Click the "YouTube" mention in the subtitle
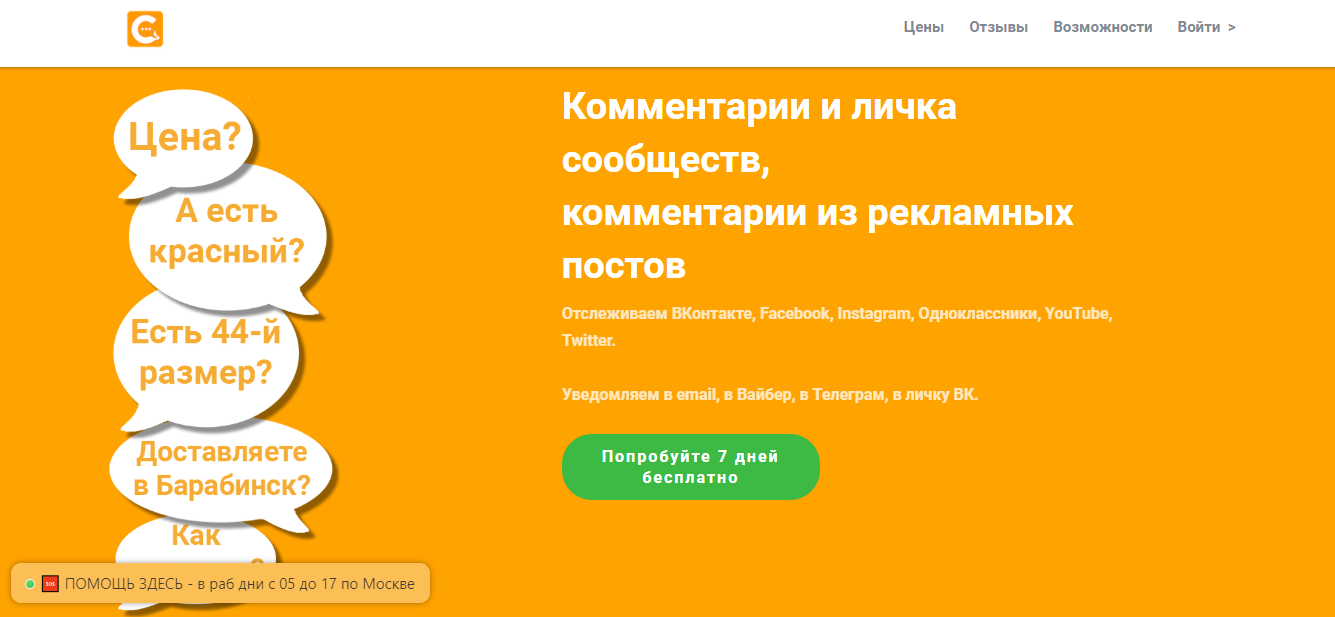This screenshot has height=617, width=1335. [x=1079, y=313]
